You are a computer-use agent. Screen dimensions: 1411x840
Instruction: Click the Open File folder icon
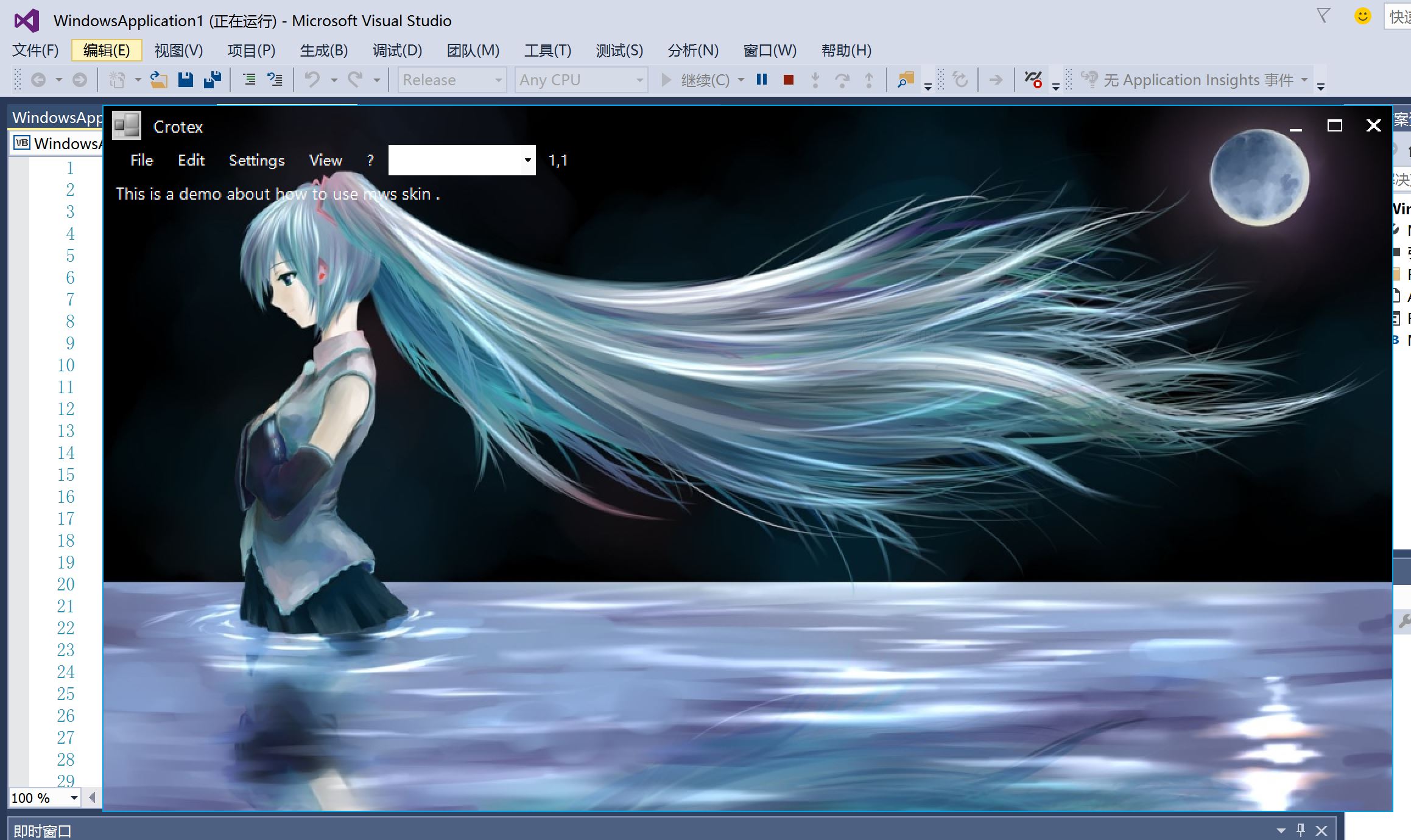pyautogui.click(x=159, y=80)
